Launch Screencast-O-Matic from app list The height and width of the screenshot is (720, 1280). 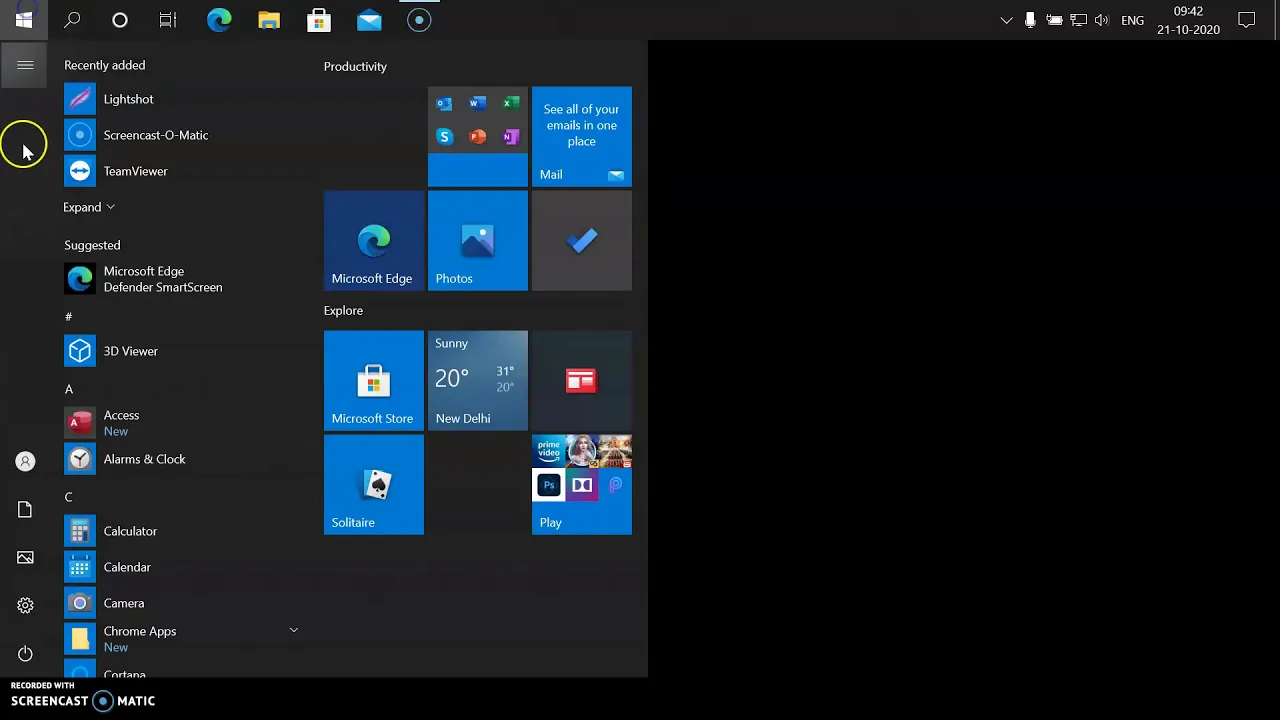180,135
